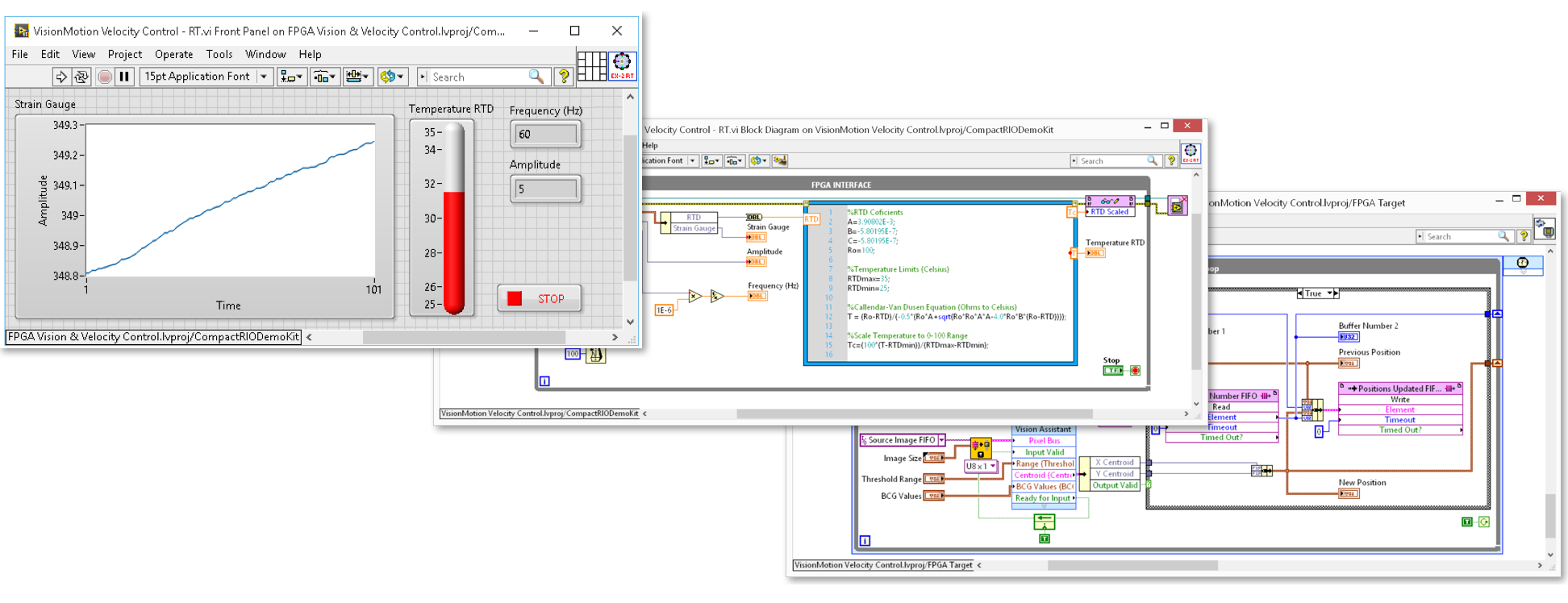The image size is (1568, 603).
Task: Open the Project menu
Action: 125,54
